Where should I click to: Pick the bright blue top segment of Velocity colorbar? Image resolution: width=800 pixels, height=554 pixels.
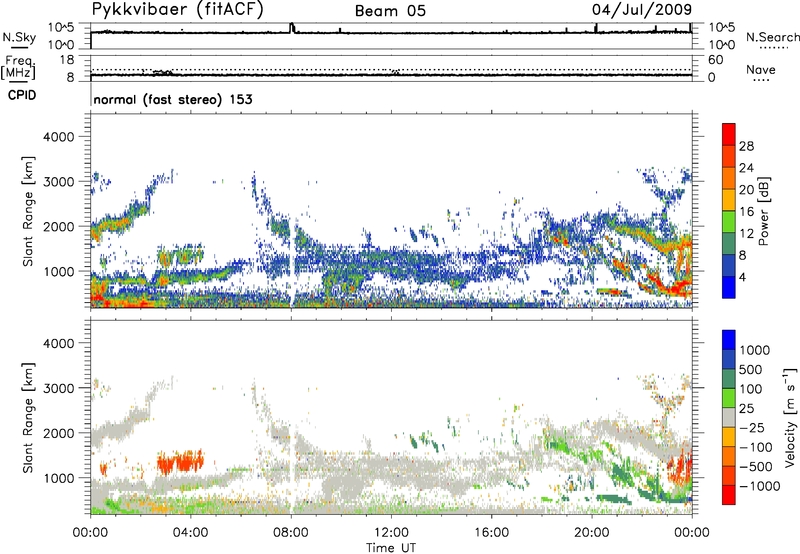click(x=729, y=340)
